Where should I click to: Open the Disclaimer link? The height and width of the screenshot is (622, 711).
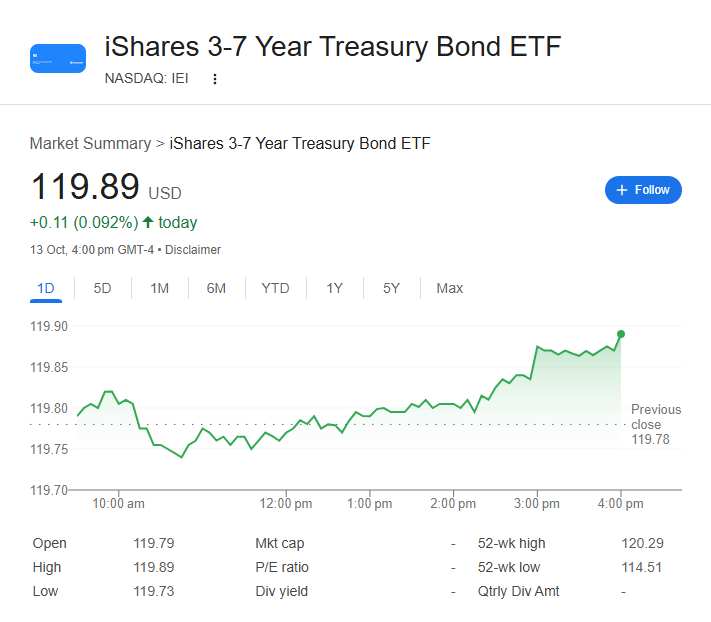coord(193,250)
